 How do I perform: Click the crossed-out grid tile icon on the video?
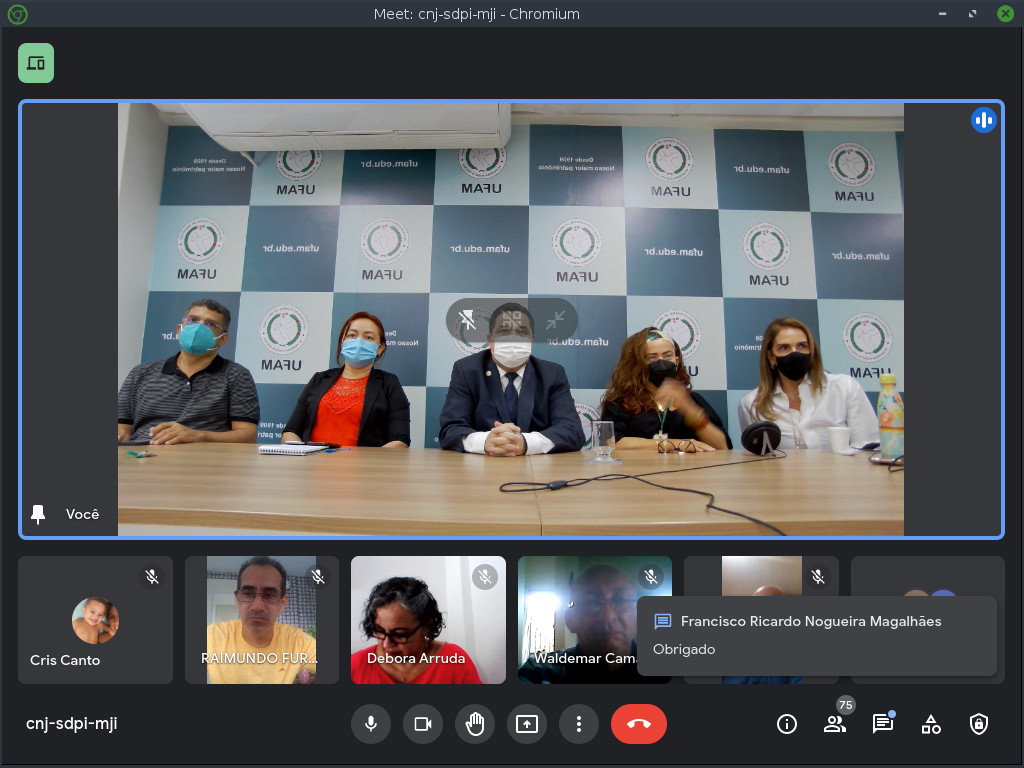coord(512,320)
